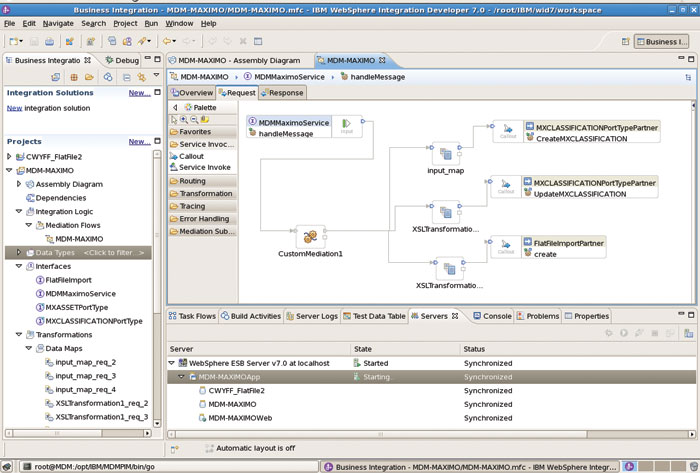Click the handleMessage input node icon

tap(346, 126)
